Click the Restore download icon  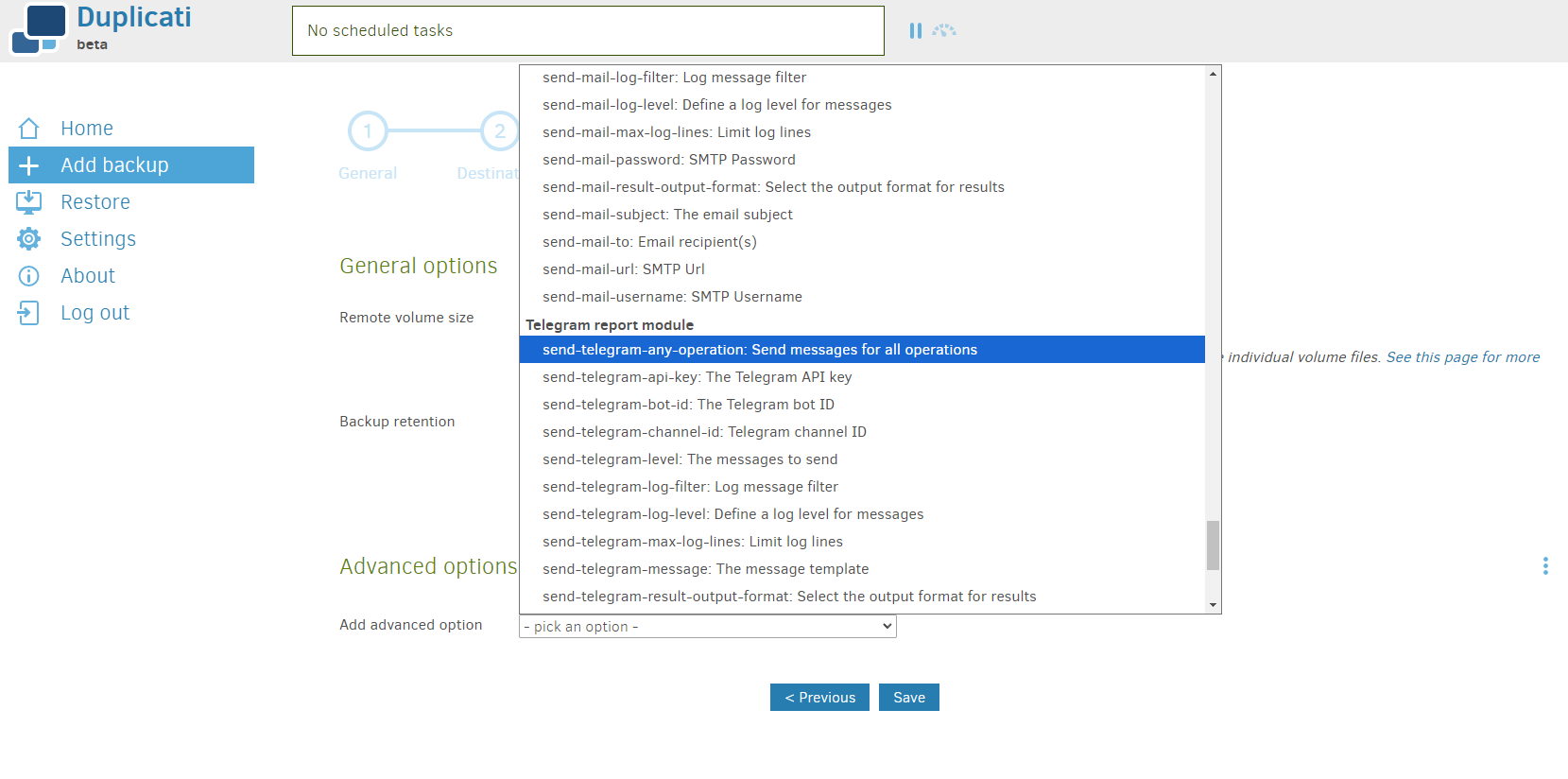(29, 202)
